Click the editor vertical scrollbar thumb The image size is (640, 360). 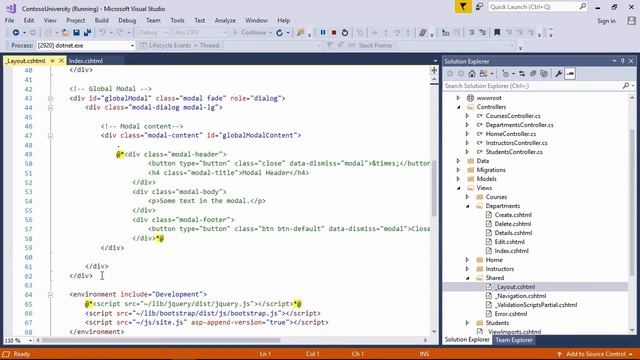[x=434, y=188]
